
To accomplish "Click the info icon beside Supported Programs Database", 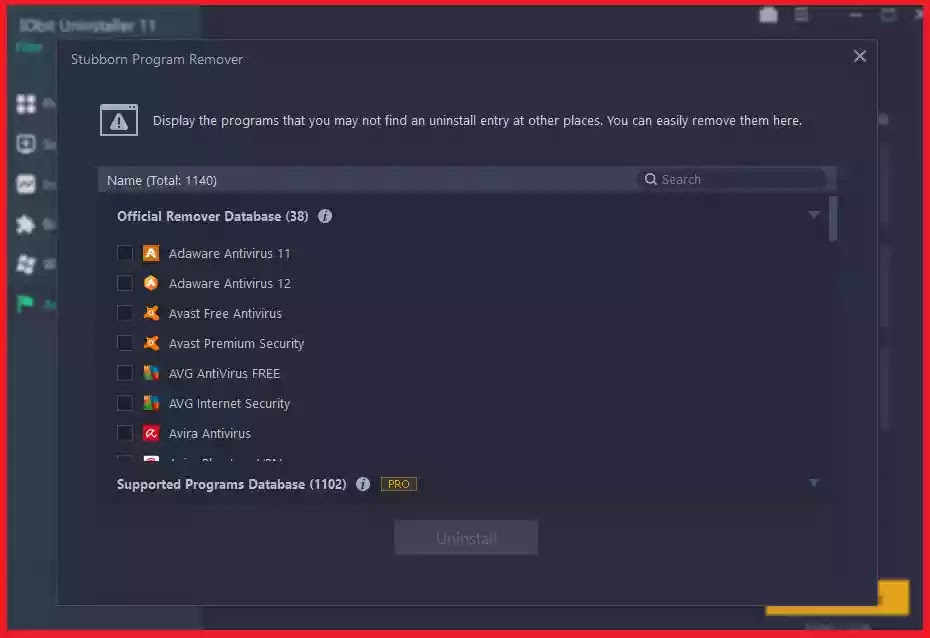I will [363, 484].
